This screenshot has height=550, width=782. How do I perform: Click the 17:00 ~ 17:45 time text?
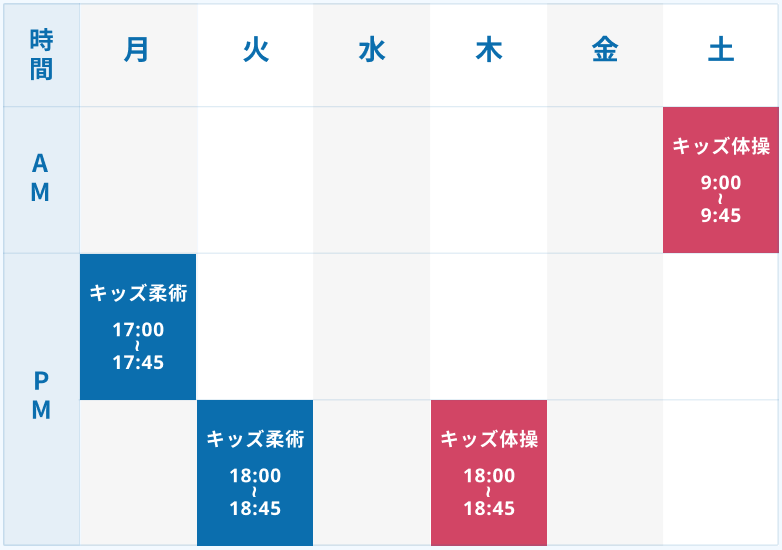[x=138, y=346]
